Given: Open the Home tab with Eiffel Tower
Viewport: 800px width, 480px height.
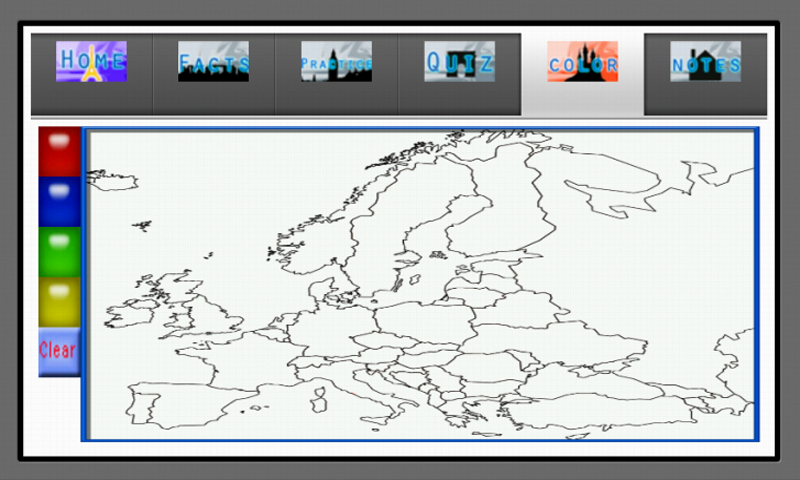Looking at the screenshot, I should (91, 62).
